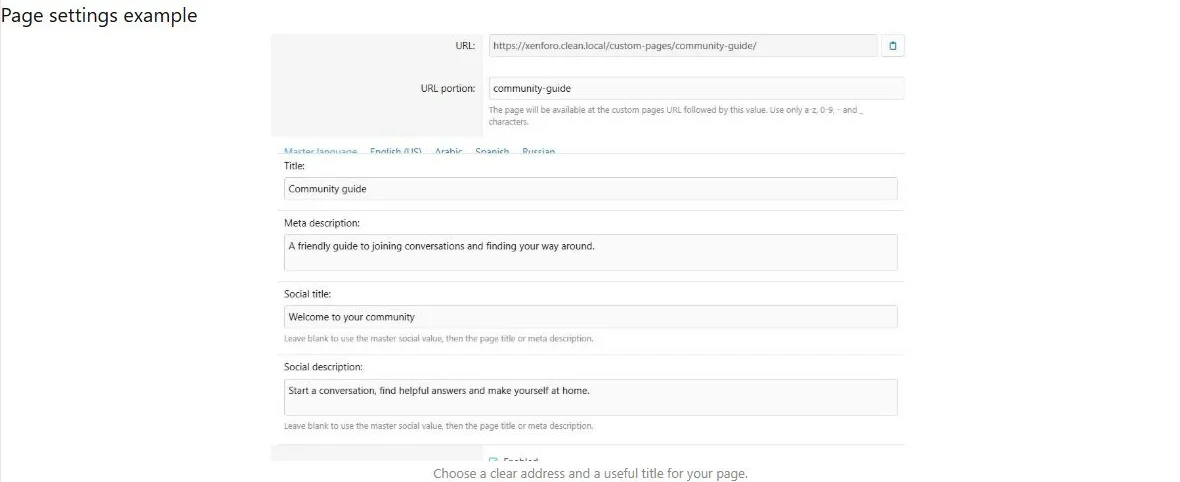Screen dimensions: 1180x482
Task: Select the read-only URL field
Action: pyautogui.click(x=683, y=46)
